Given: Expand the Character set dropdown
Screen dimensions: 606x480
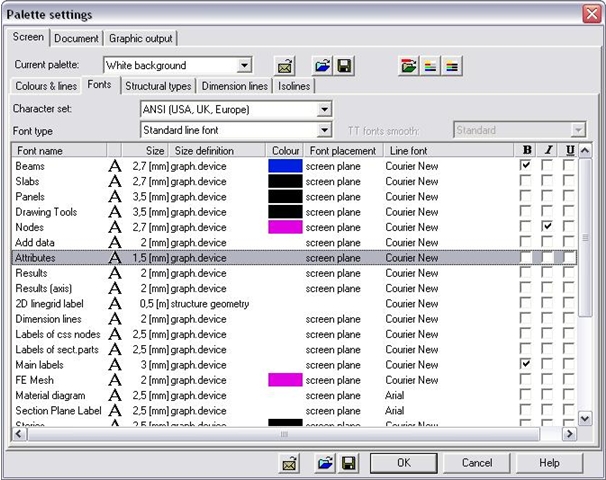Looking at the screenshot, I should [x=324, y=109].
